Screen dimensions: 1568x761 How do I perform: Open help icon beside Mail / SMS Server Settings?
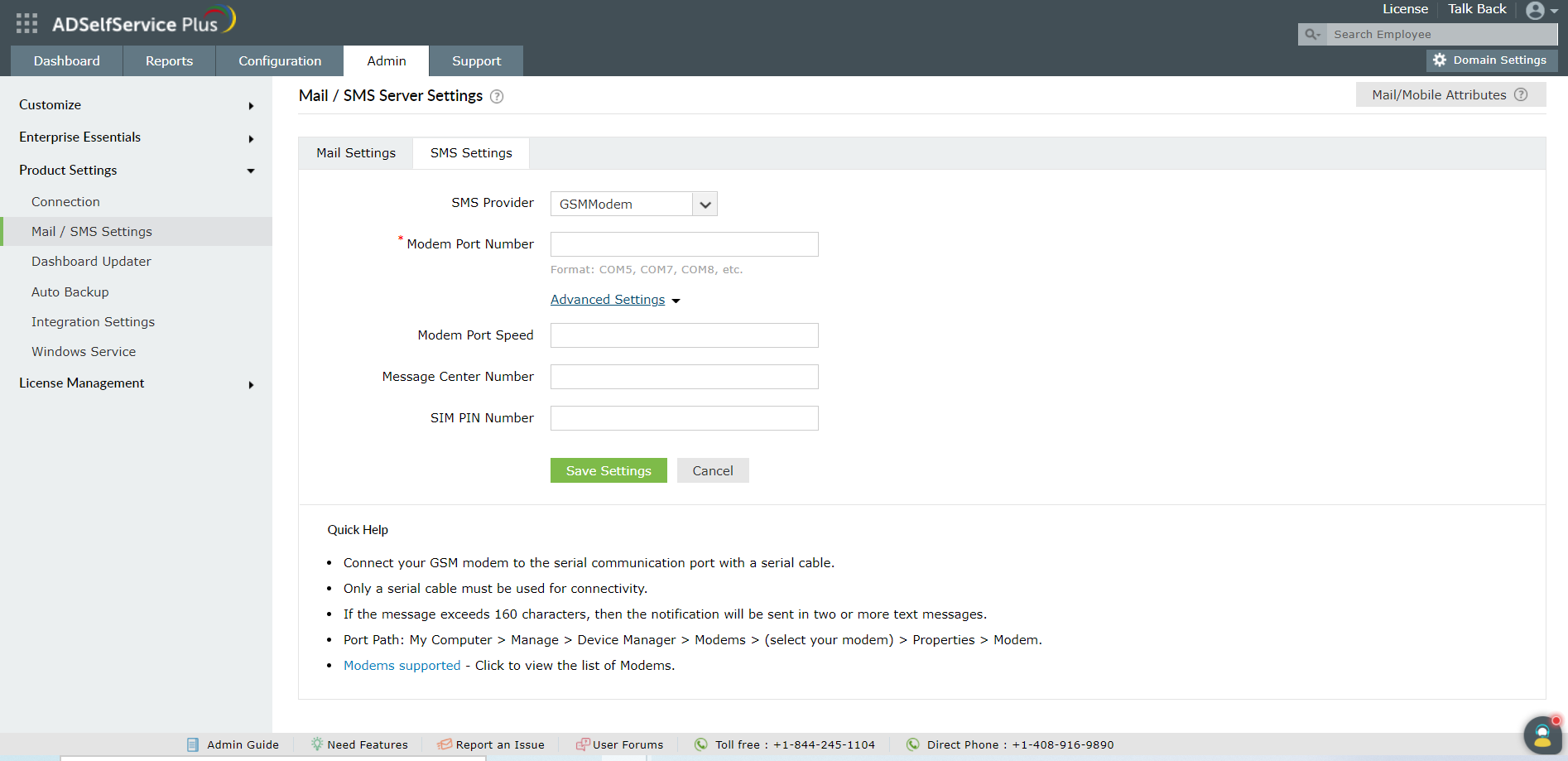[497, 96]
